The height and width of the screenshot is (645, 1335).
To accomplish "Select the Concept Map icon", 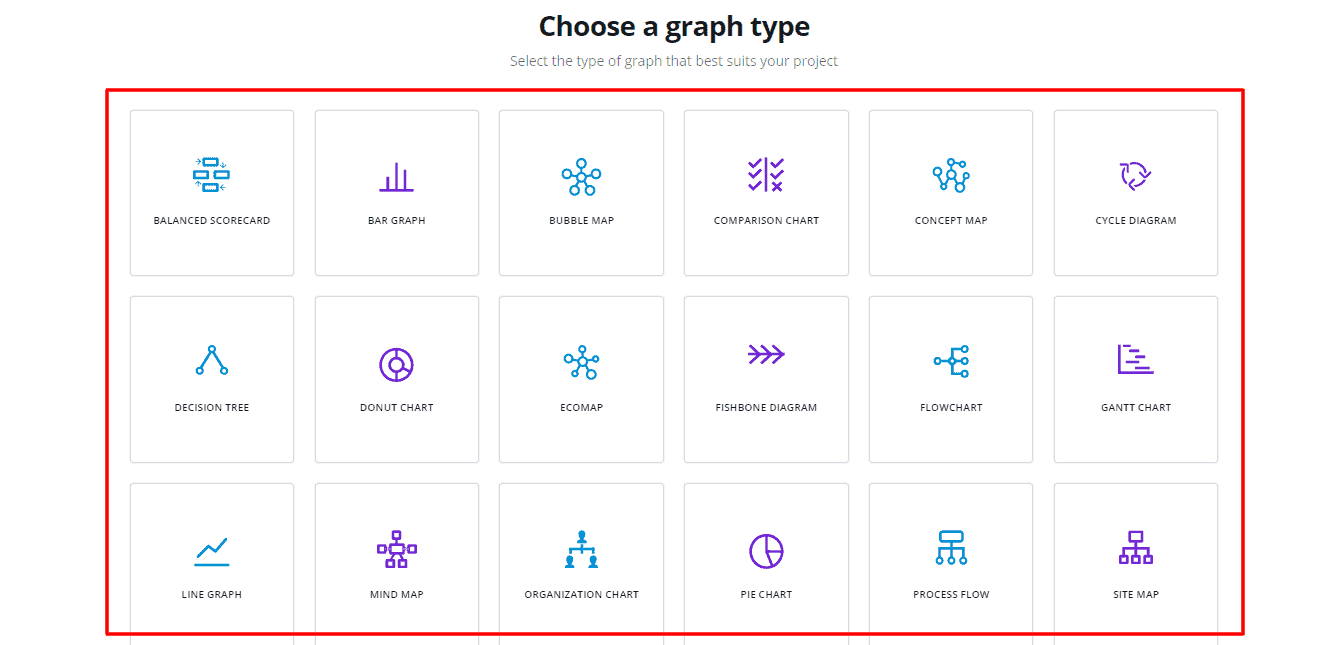I will [x=951, y=176].
